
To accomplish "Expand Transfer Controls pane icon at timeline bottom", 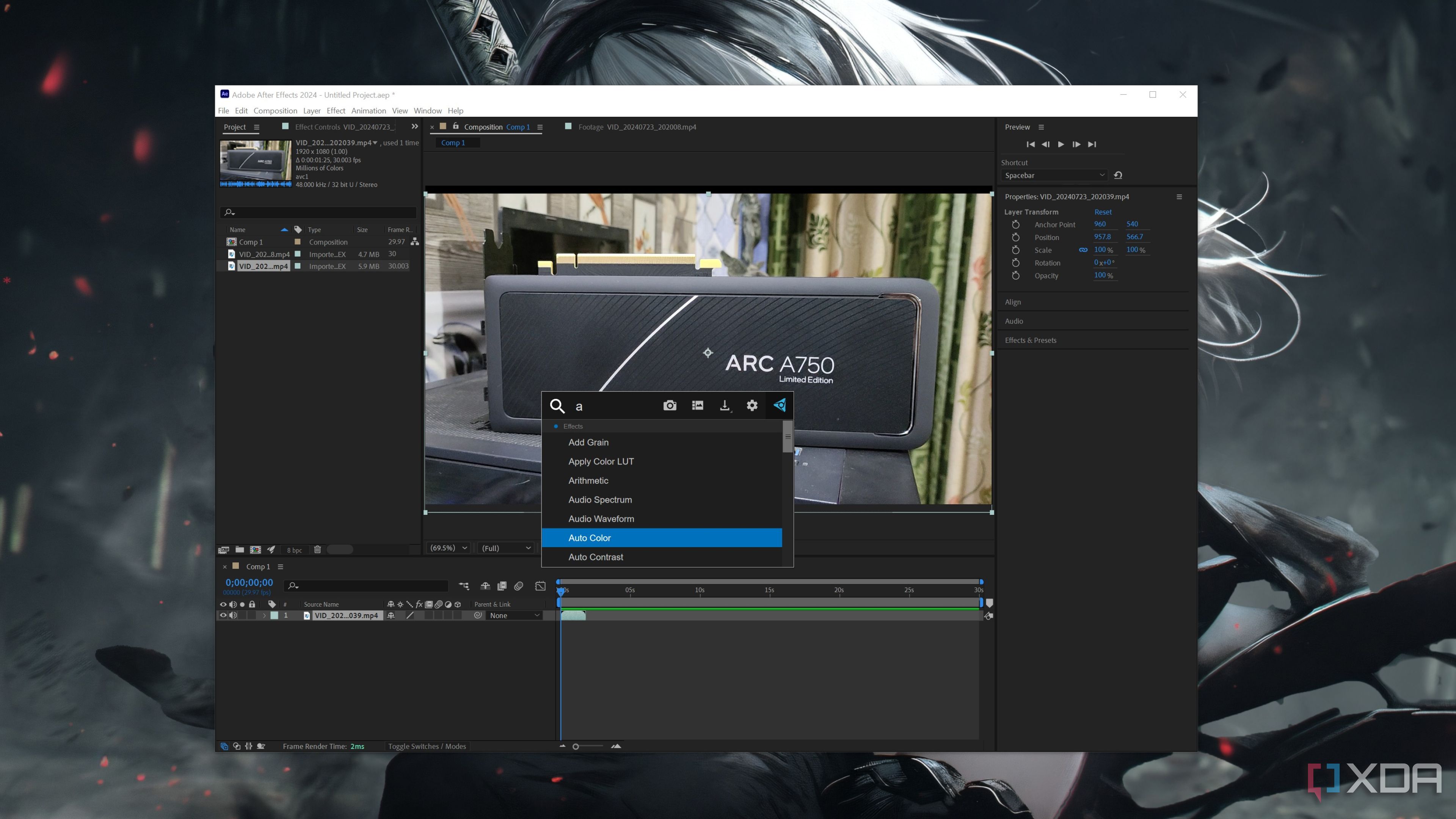I will point(236,746).
